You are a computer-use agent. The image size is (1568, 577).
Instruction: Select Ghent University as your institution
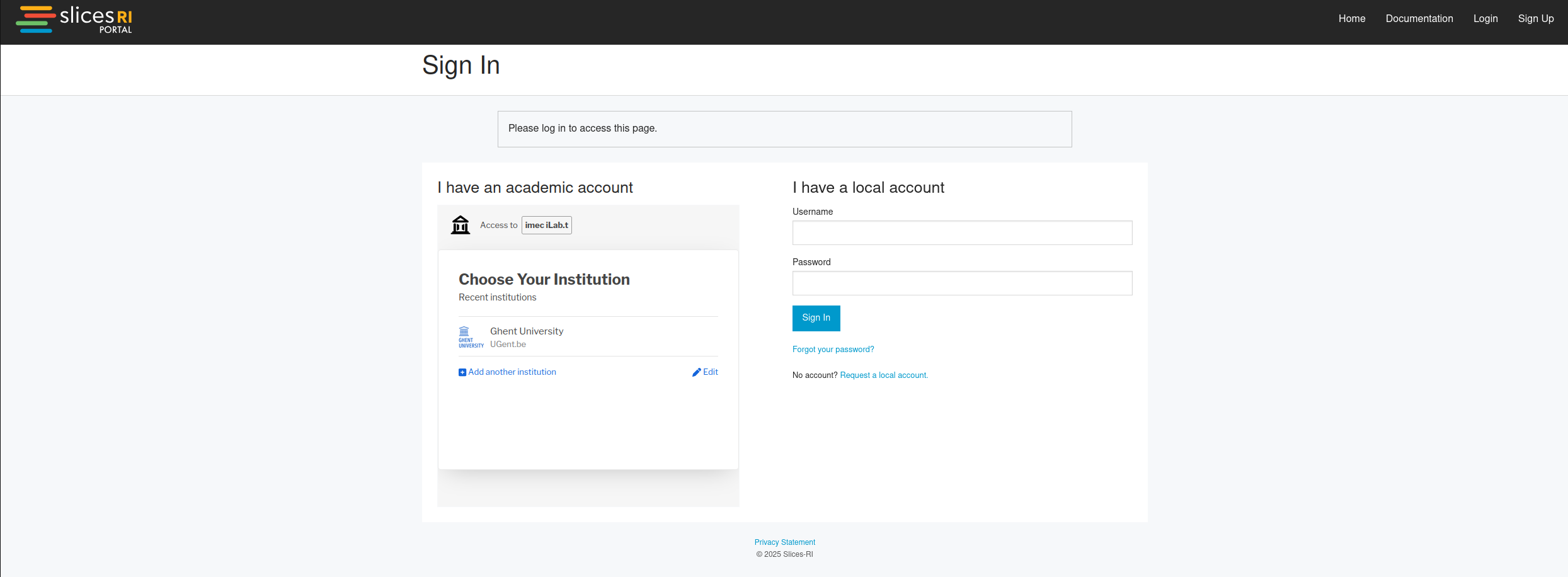coord(526,331)
